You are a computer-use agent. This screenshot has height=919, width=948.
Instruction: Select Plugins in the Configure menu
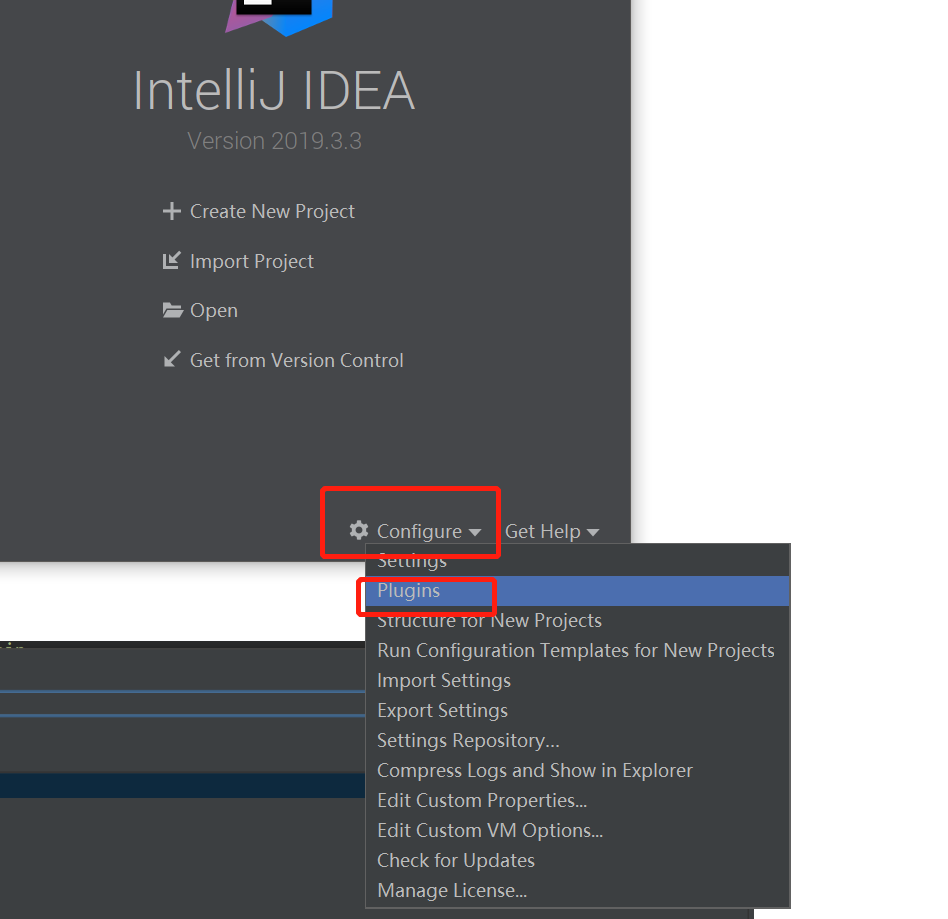(577, 591)
